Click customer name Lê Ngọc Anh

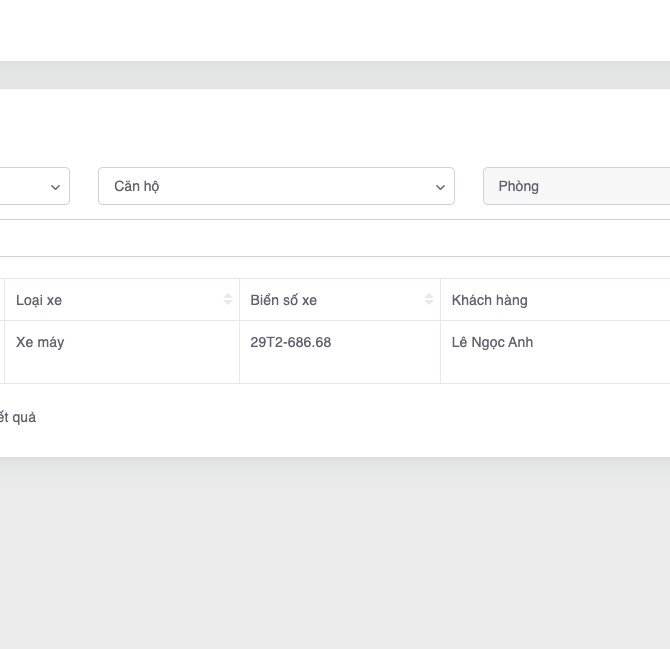click(492, 342)
